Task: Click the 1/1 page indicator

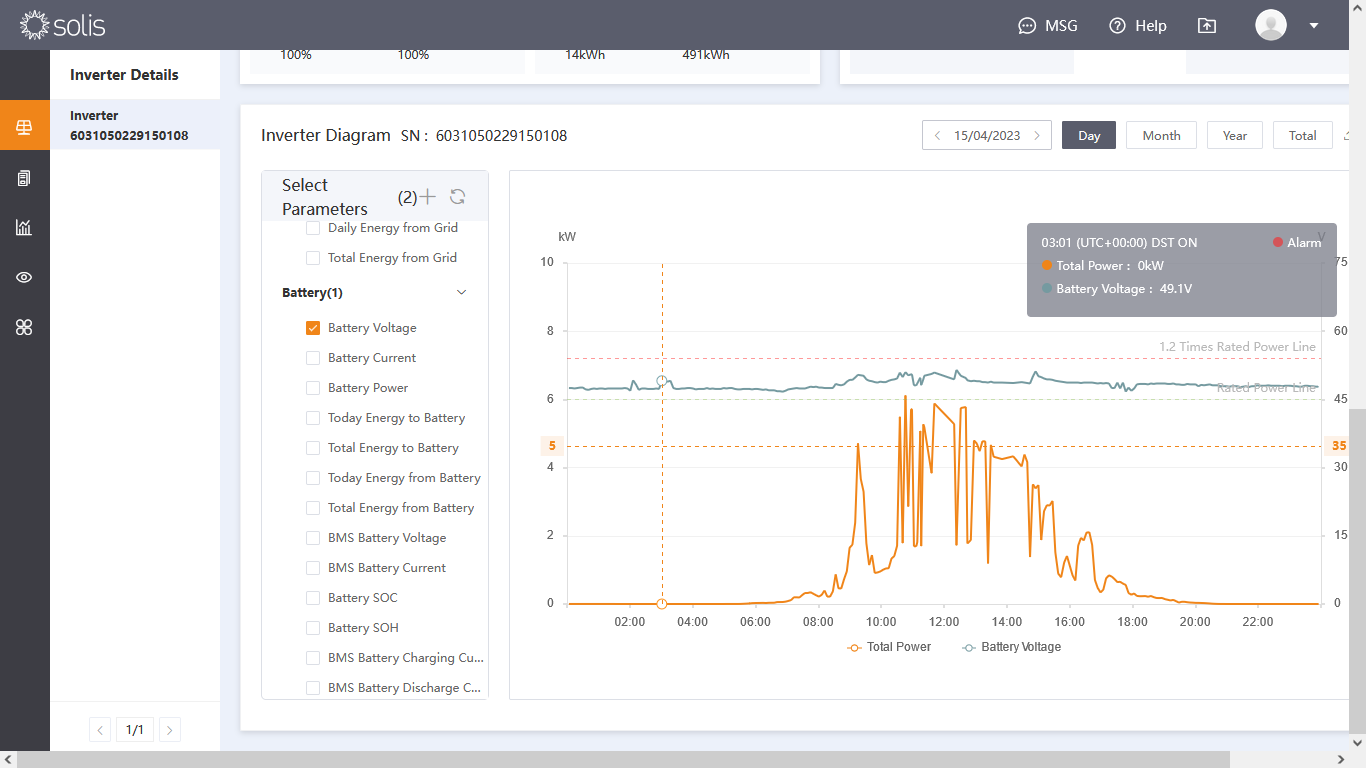Action: (x=135, y=730)
